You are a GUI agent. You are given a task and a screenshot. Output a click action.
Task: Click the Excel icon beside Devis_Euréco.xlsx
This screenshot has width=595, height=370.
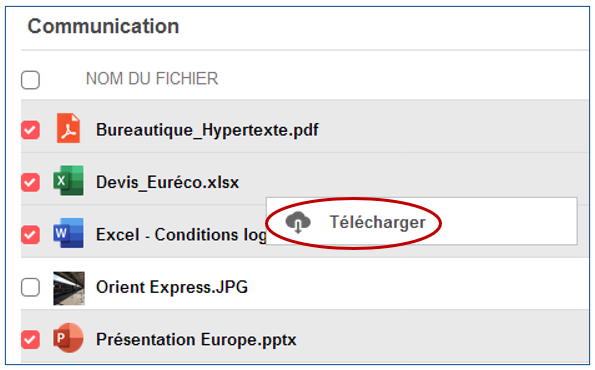point(68,181)
